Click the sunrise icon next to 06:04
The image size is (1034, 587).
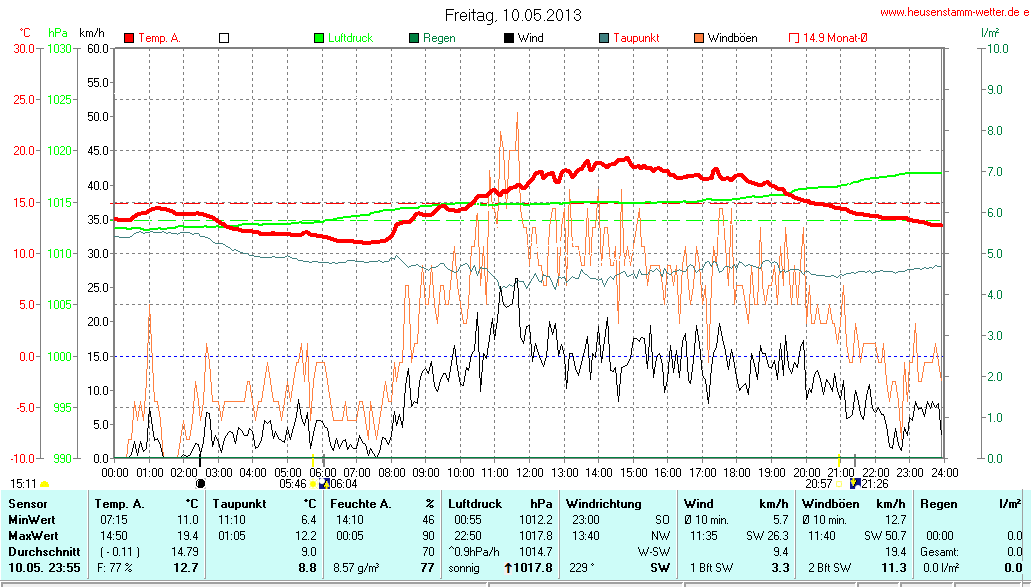pyautogui.click(x=323, y=483)
